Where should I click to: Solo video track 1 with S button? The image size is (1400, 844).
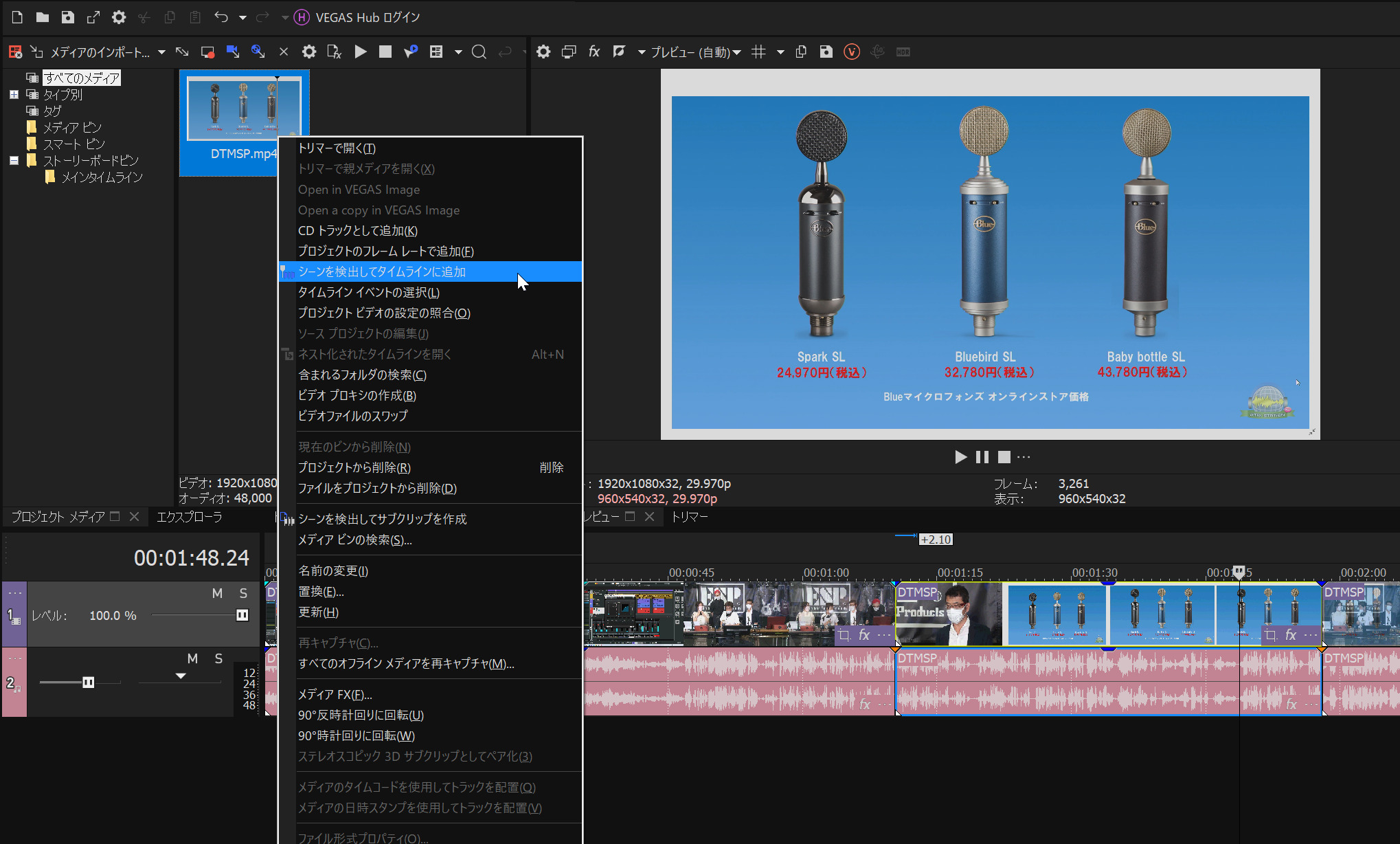(x=243, y=593)
